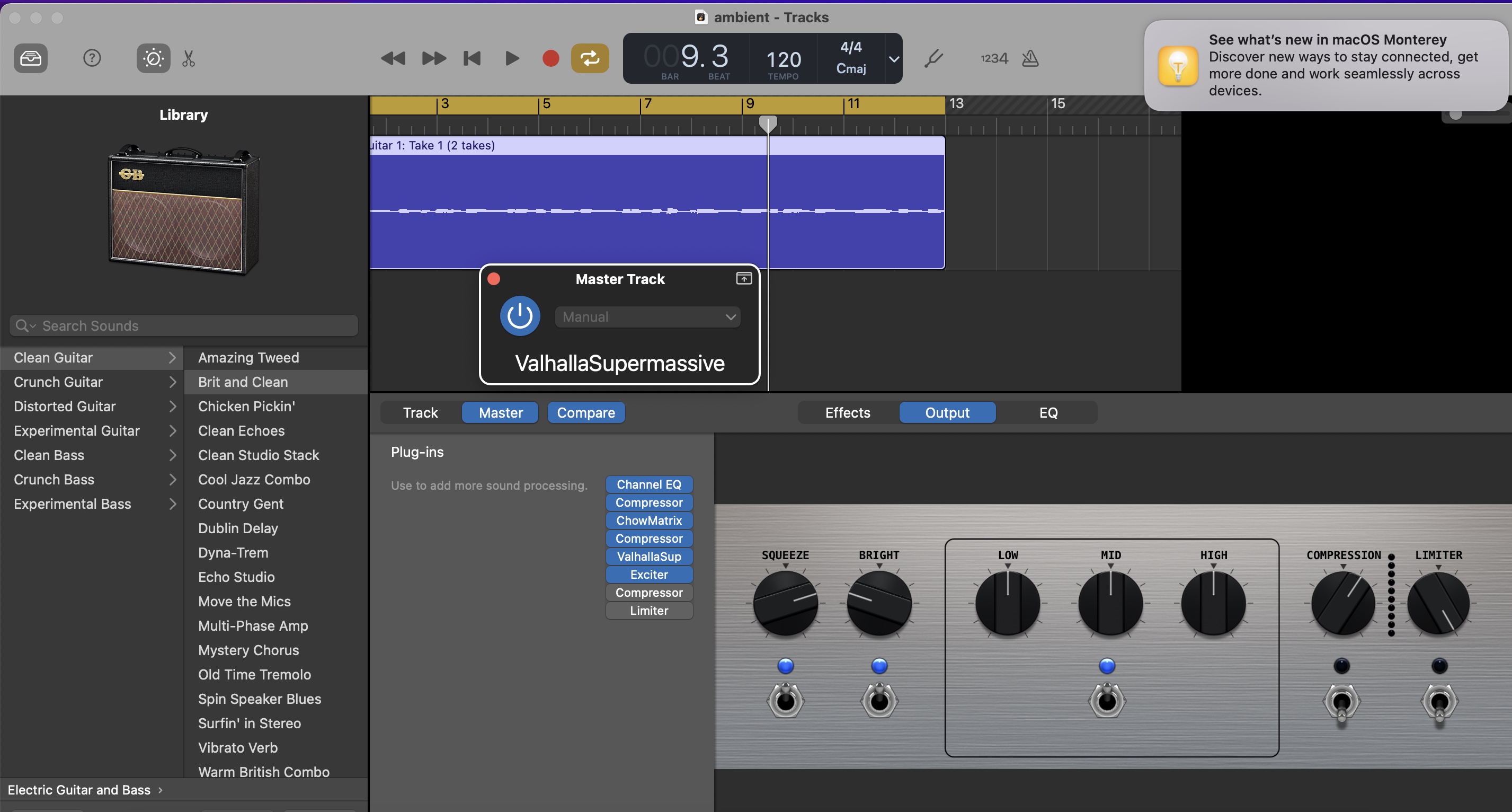Open the LCD display mode chevron

(893, 59)
